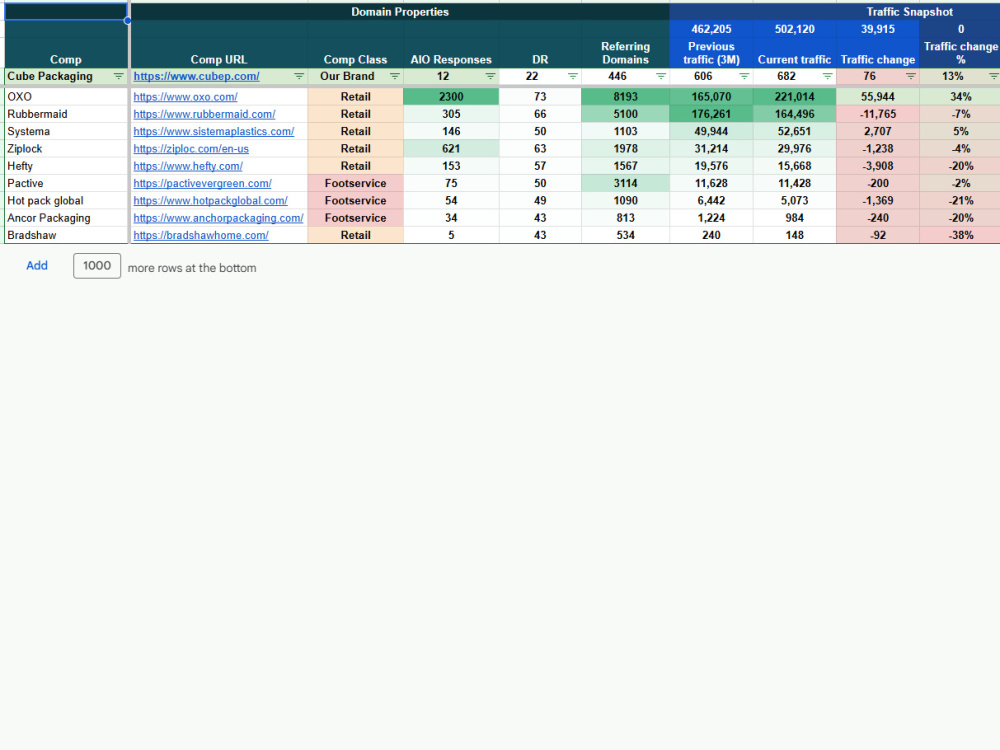Select the Hefty competitor name cell
Image resolution: width=1000 pixels, height=750 pixels.
pyautogui.click(x=66, y=166)
